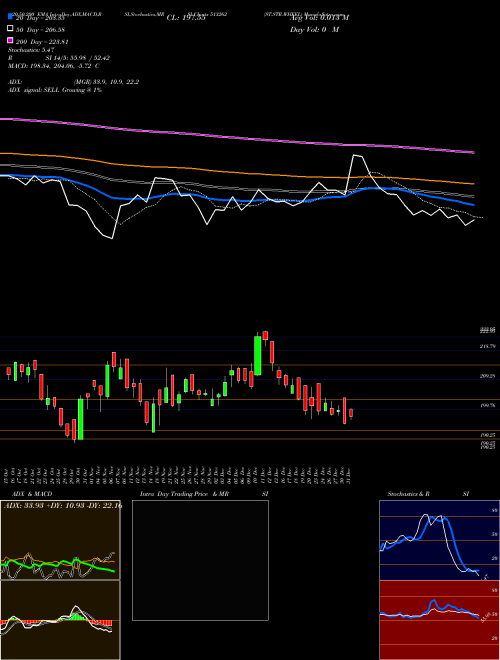500x660 pixels.
Task: Click the 209.28 price axis label
Action: click(488, 376)
